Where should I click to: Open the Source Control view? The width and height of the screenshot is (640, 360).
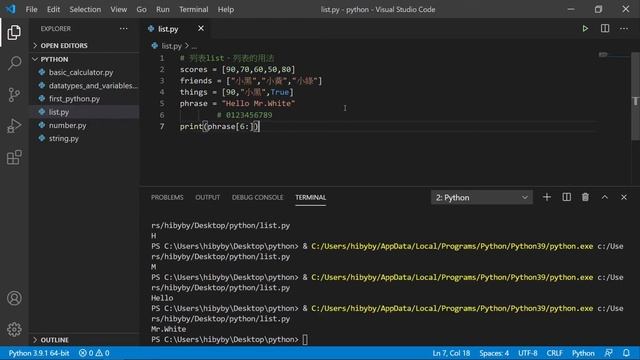14,94
